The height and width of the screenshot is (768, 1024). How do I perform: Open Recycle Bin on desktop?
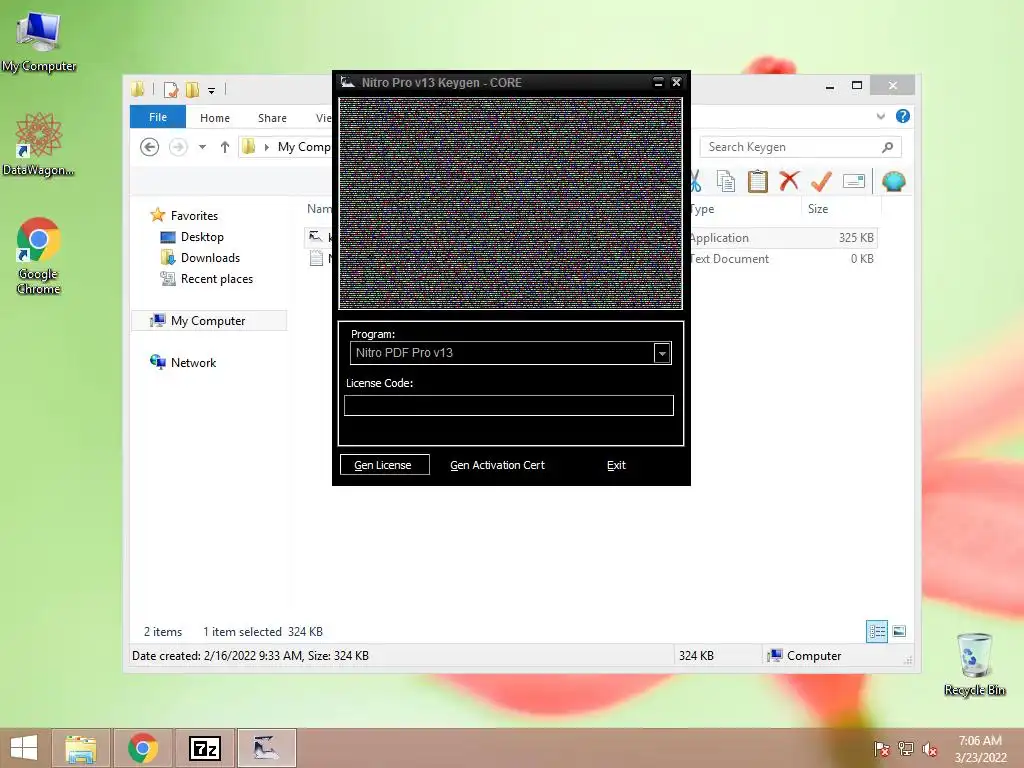974,664
